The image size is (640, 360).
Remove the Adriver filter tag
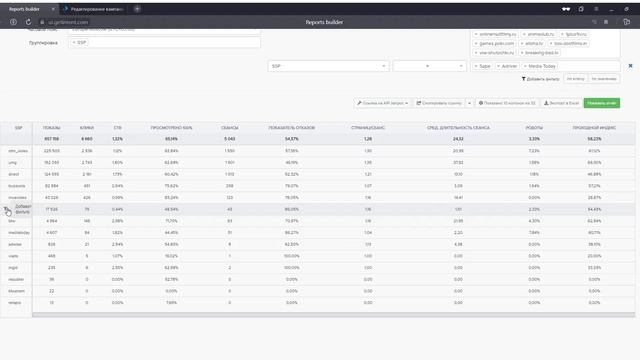(498, 66)
